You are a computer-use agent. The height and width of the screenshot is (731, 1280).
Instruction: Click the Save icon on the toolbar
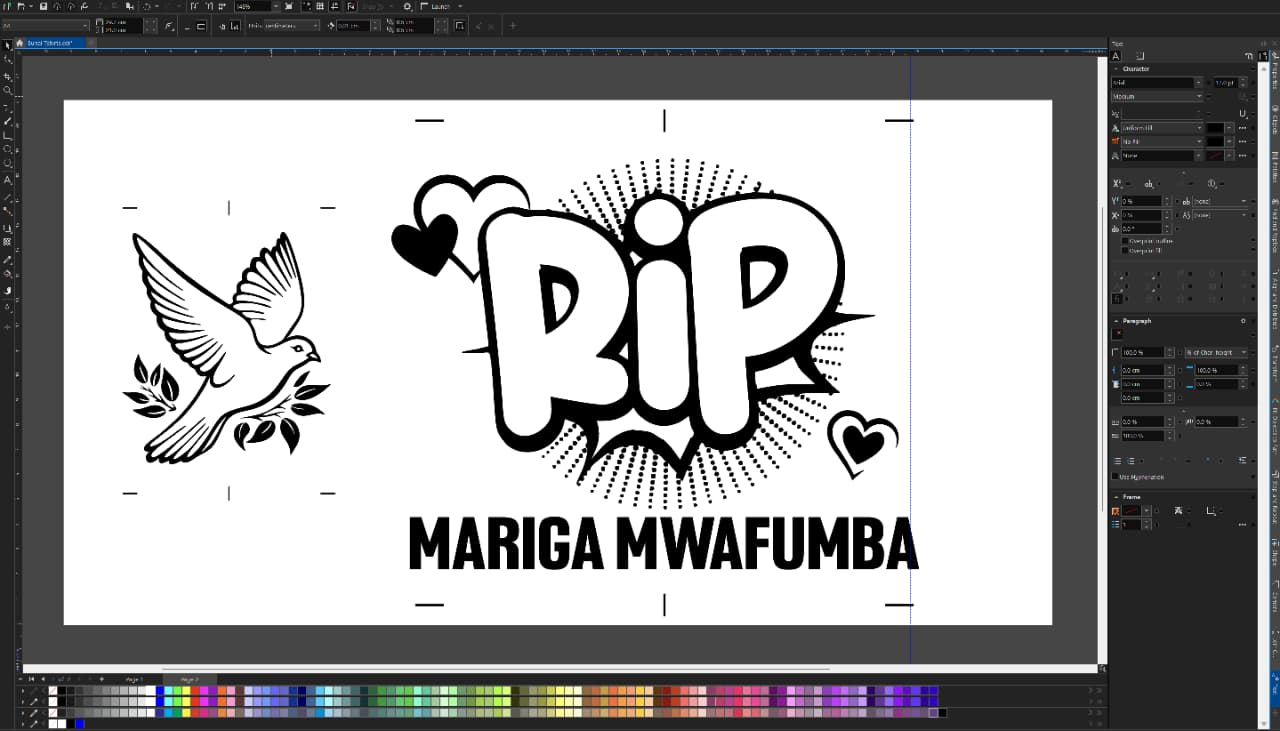43,6
